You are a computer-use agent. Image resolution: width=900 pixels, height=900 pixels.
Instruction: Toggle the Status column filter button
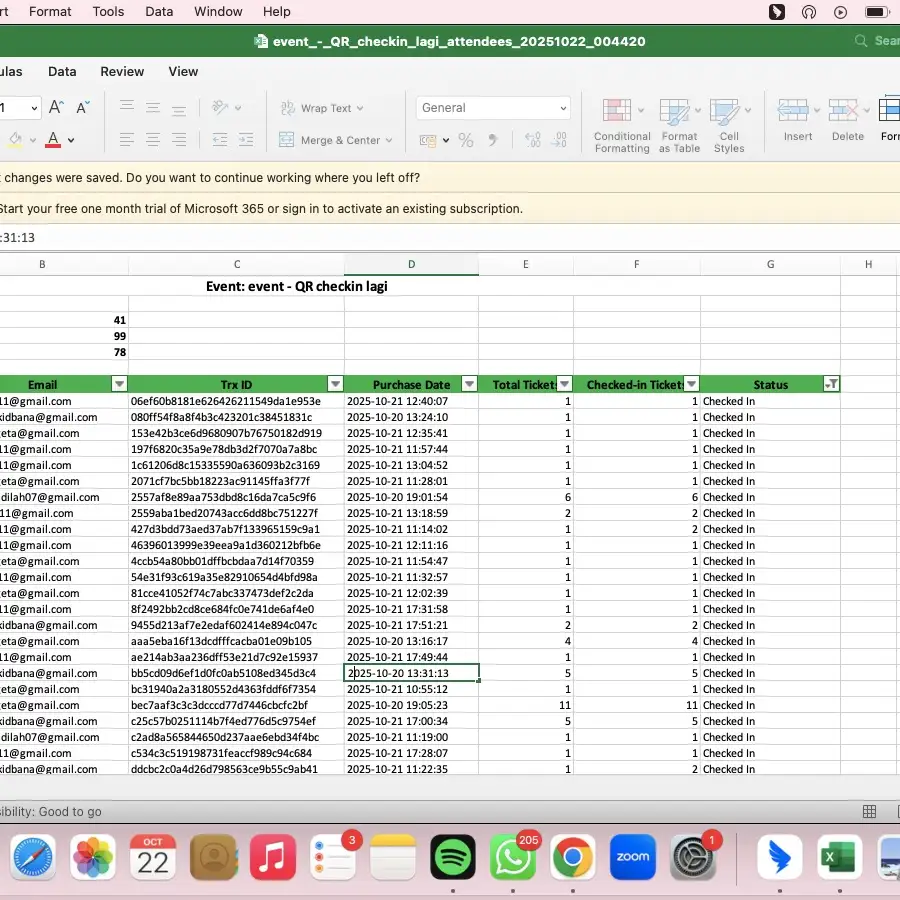[831, 384]
